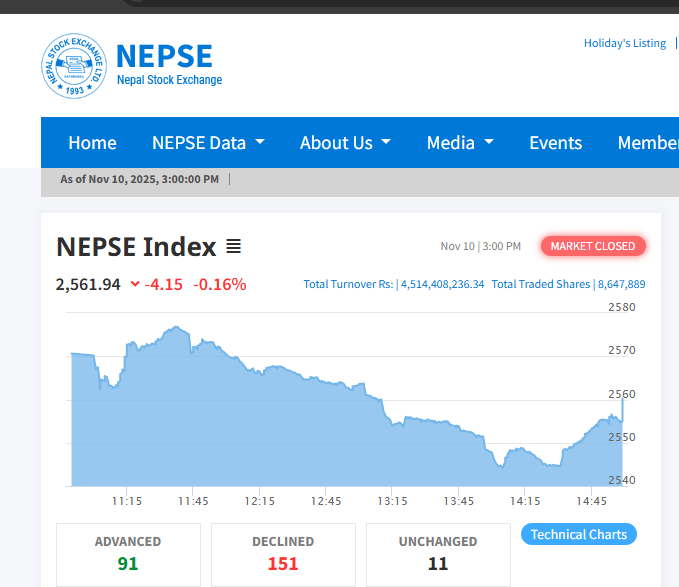Click the Total Traded Shares label
Viewport: 679px width, 587px height.
pyautogui.click(x=540, y=284)
